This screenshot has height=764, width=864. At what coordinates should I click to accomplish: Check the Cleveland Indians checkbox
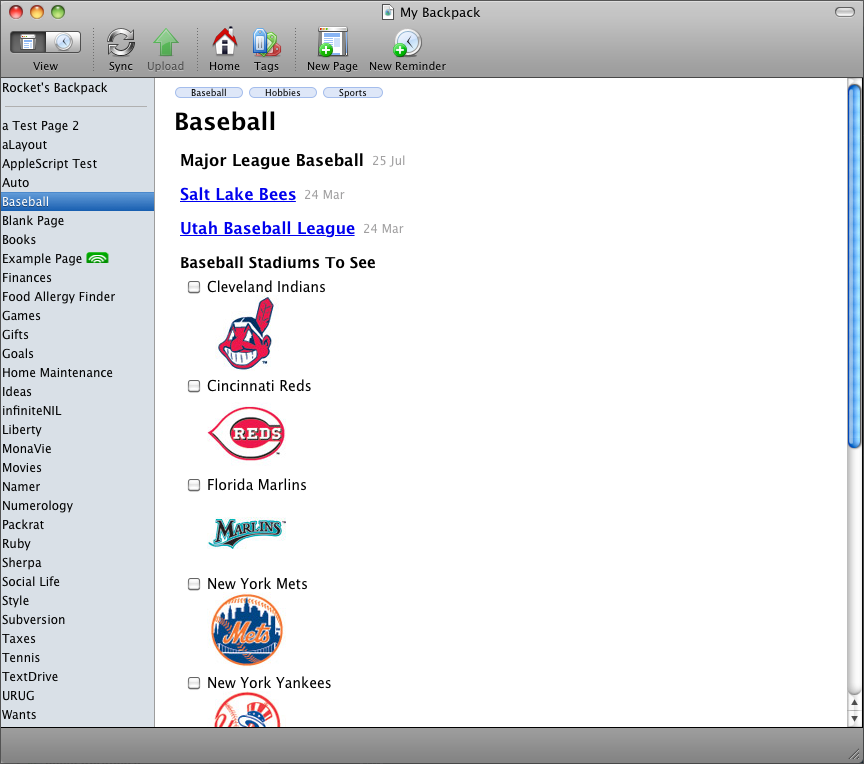[194, 287]
